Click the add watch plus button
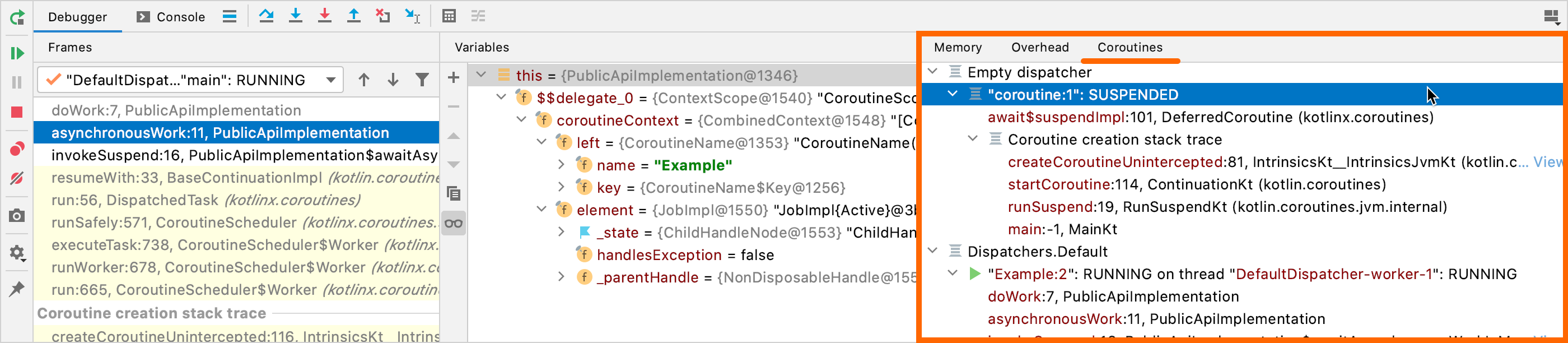Image resolution: width=1568 pixels, height=343 pixels. (x=454, y=77)
